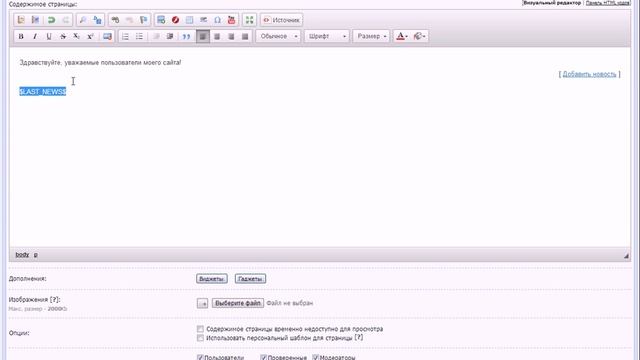Open the Find tool (magnifier icon)
The image size is (640, 360).
[x=83, y=20]
